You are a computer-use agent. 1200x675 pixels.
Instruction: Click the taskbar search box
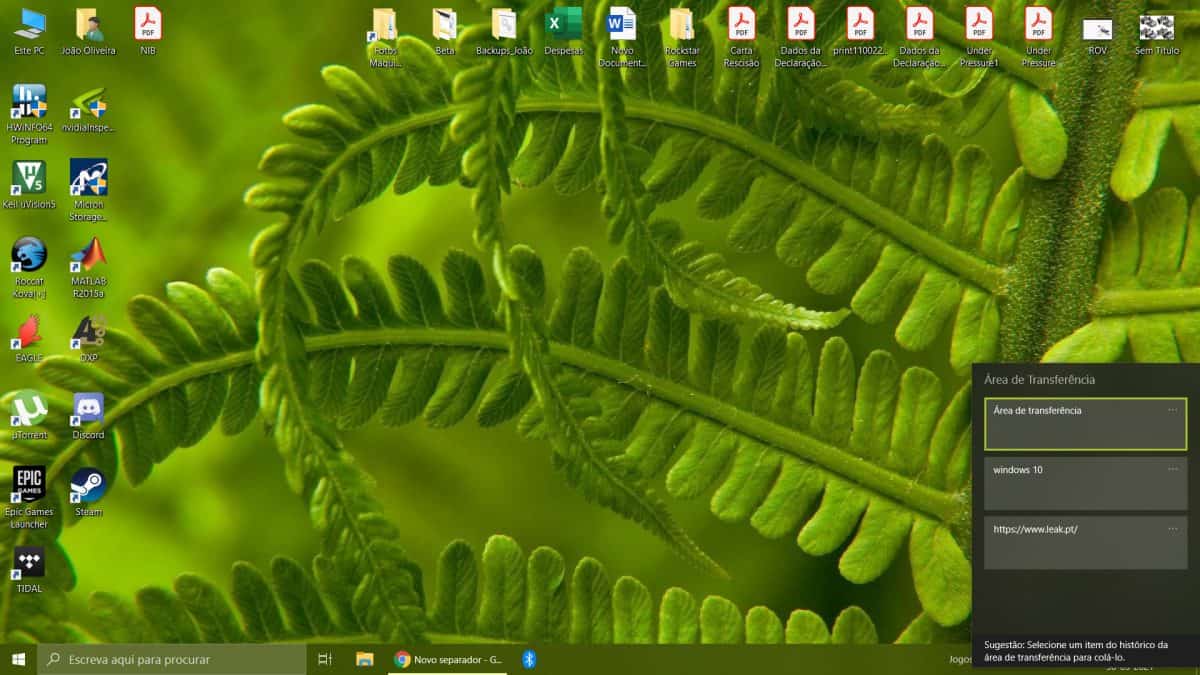[x=172, y=659]
